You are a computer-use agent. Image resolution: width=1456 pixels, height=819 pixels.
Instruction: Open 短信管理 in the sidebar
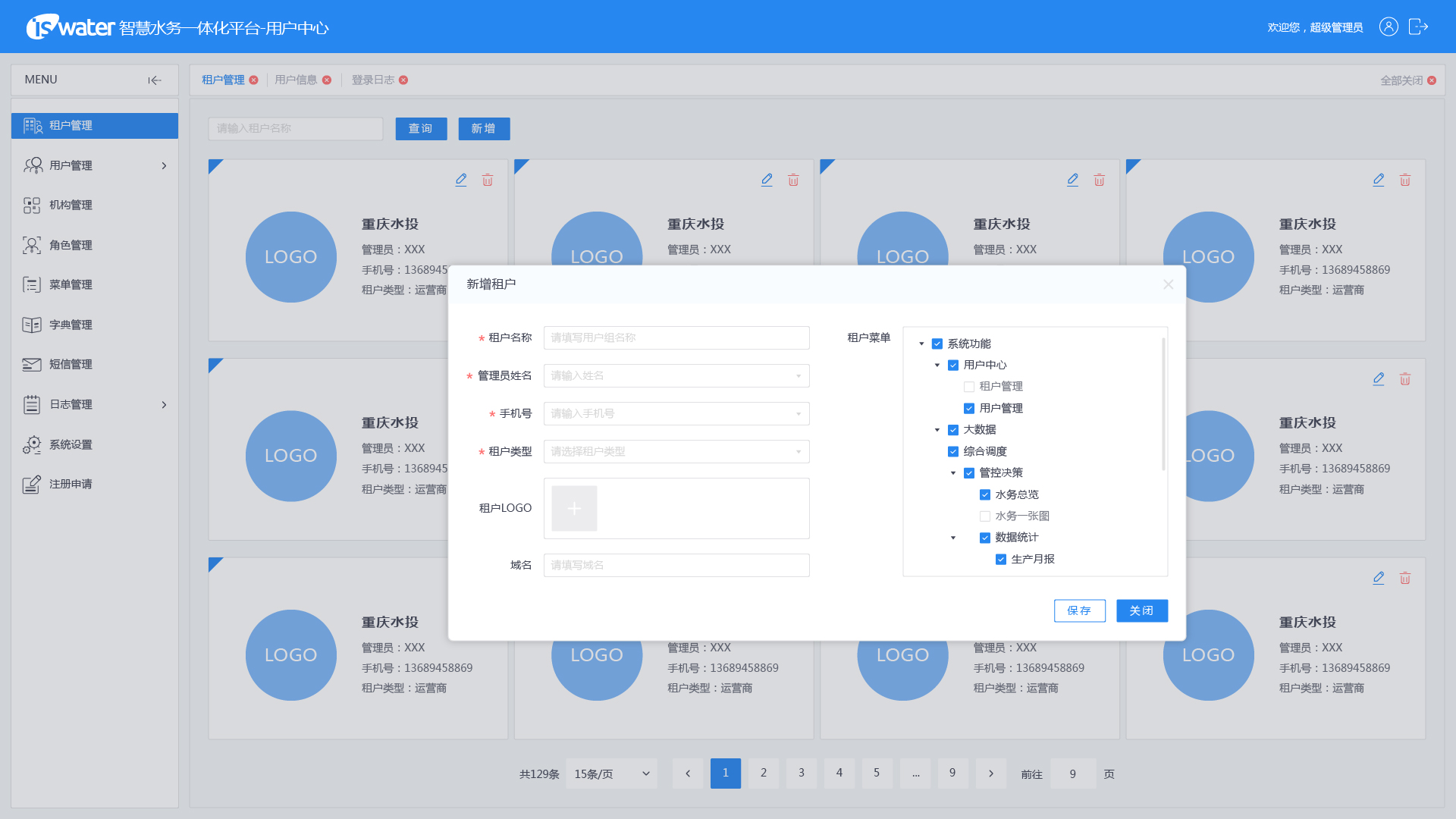[71, 365]
